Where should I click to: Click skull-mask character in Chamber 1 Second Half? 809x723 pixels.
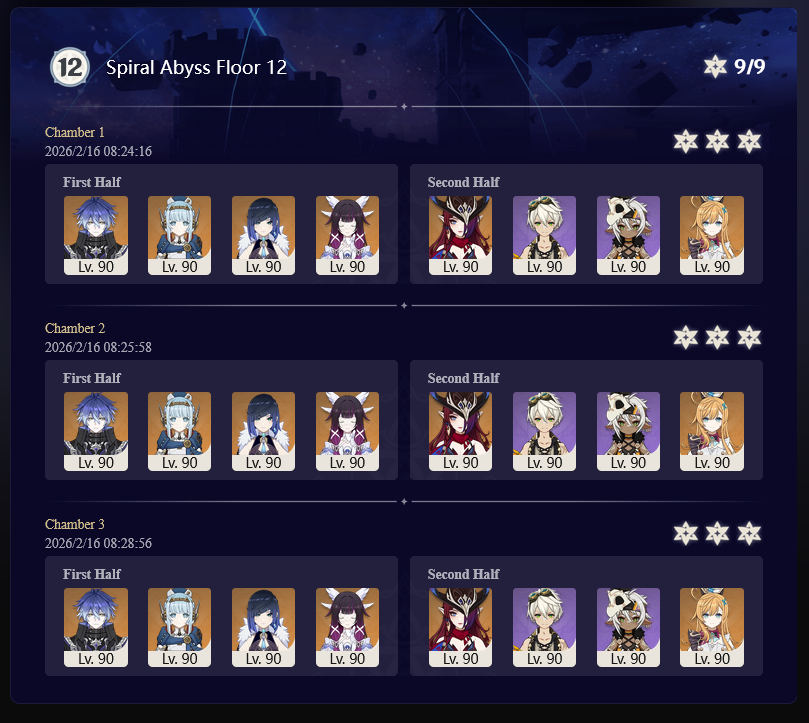click(x=628, y=235)
